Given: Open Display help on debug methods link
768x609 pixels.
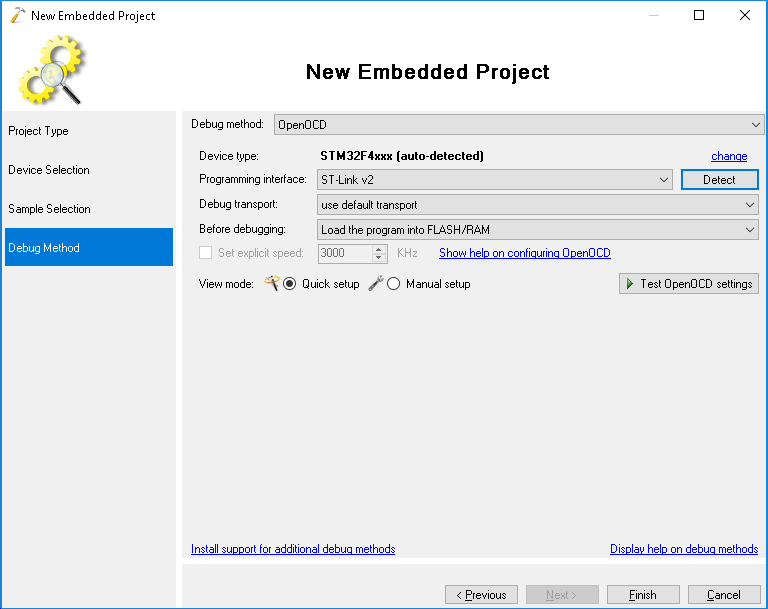Looking at the screenshot, I should 684,549.
